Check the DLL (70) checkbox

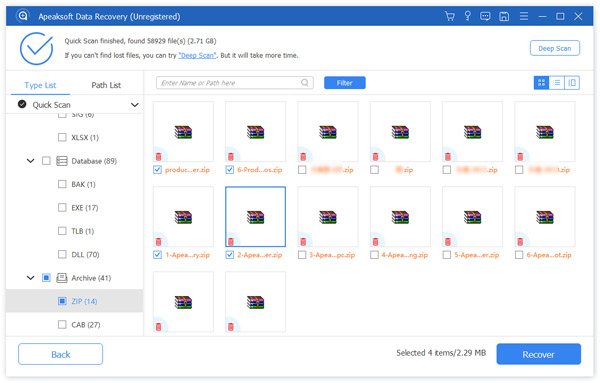click(62, 254)
